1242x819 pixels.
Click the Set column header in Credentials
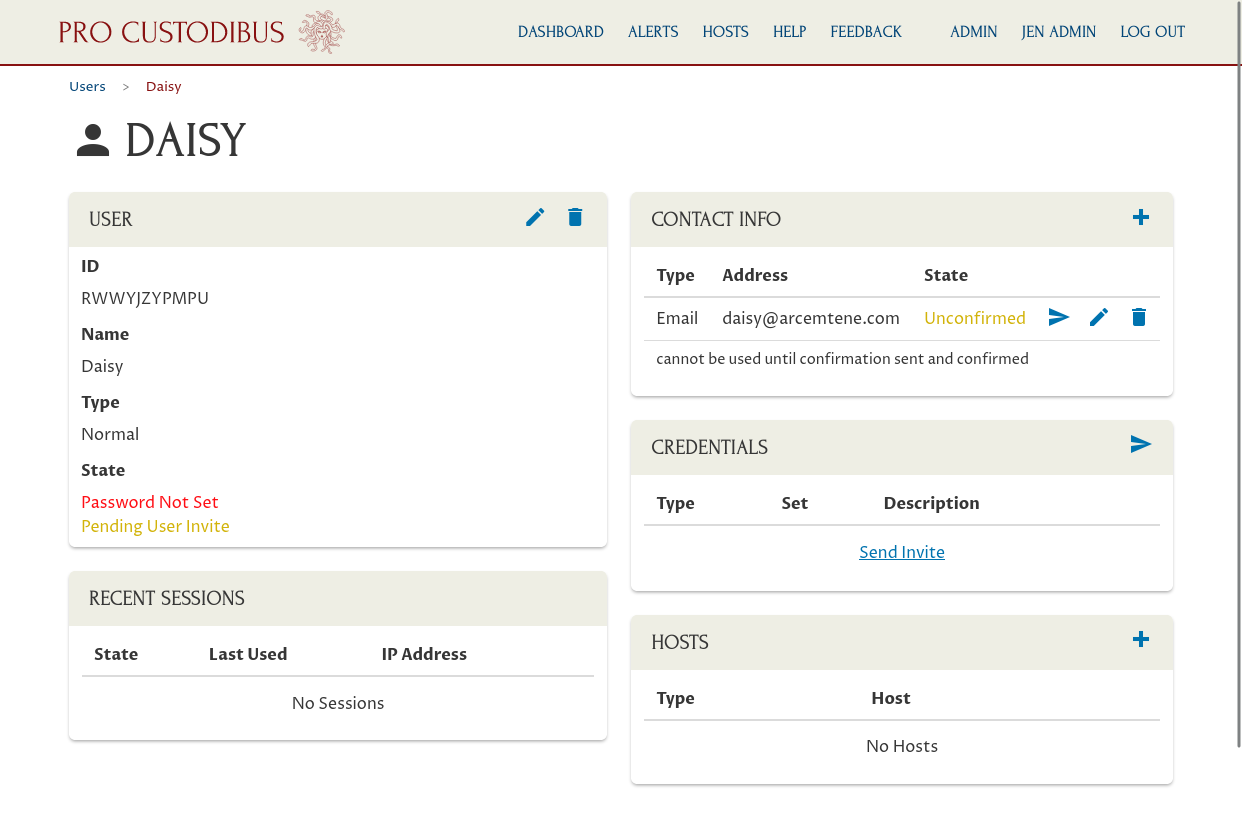tap(795, 503)
